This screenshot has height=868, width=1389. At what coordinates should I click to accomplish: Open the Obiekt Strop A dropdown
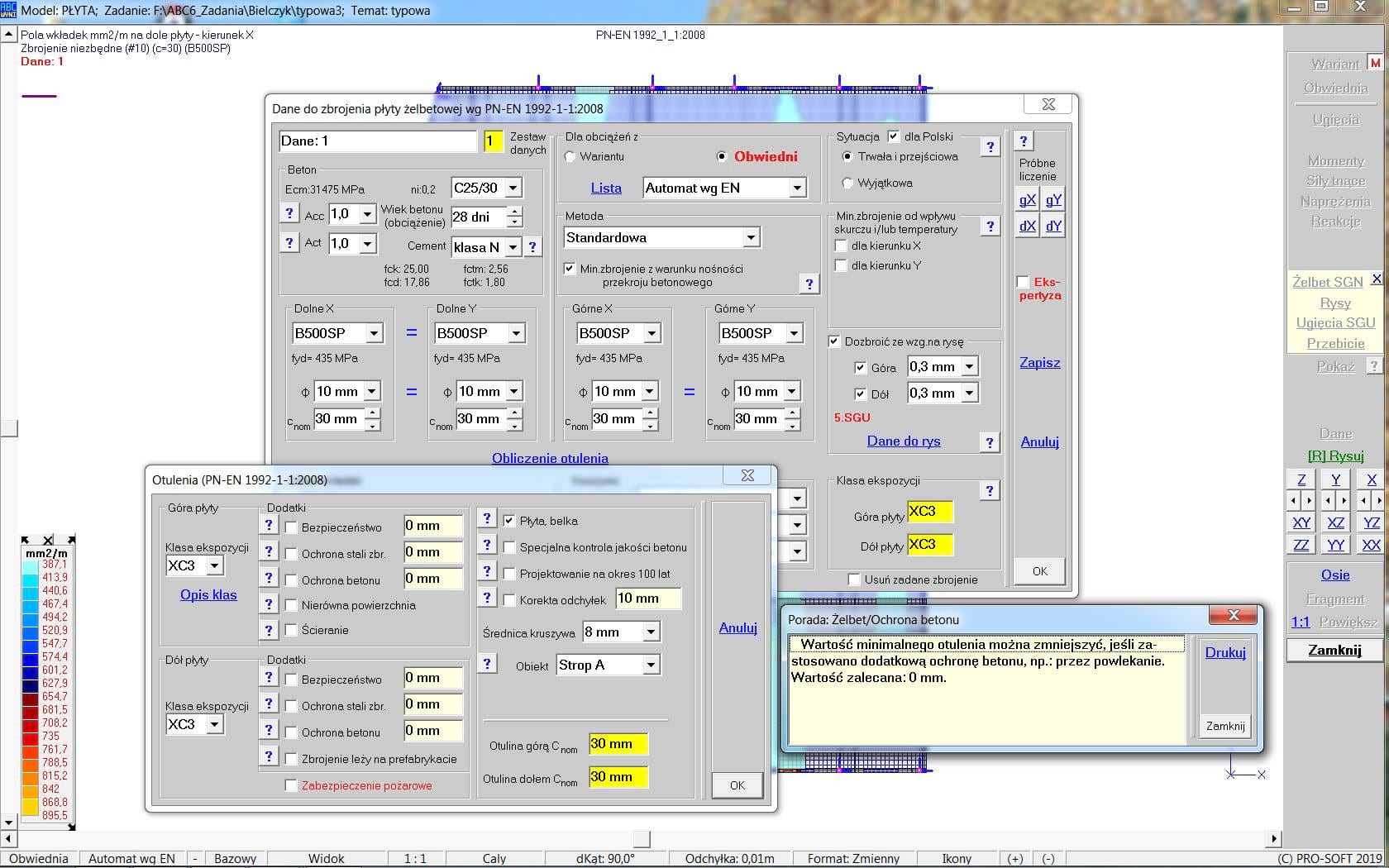651,665
